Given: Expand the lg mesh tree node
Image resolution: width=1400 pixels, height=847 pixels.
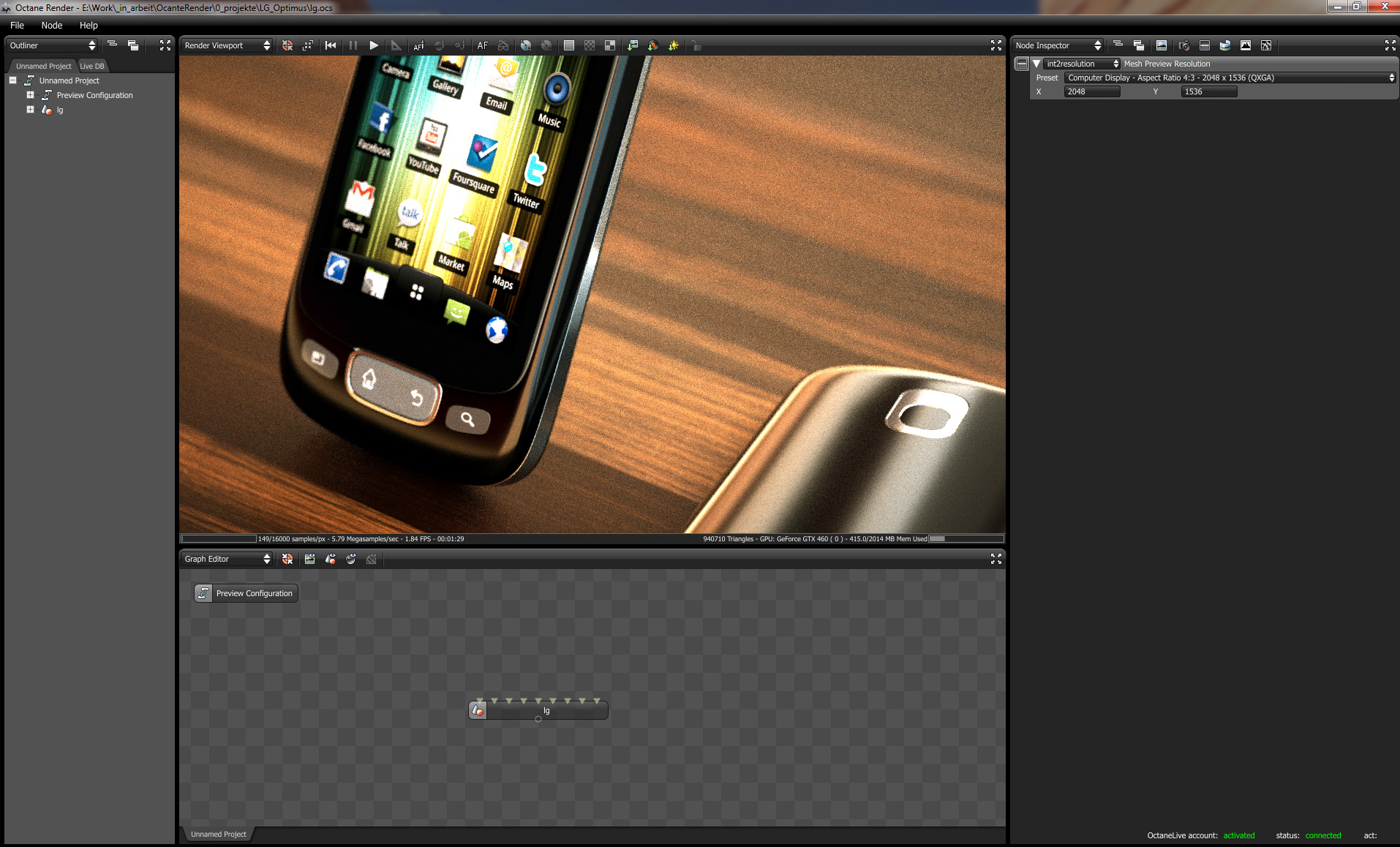Looking at the screenshot, I should (30, 110).
